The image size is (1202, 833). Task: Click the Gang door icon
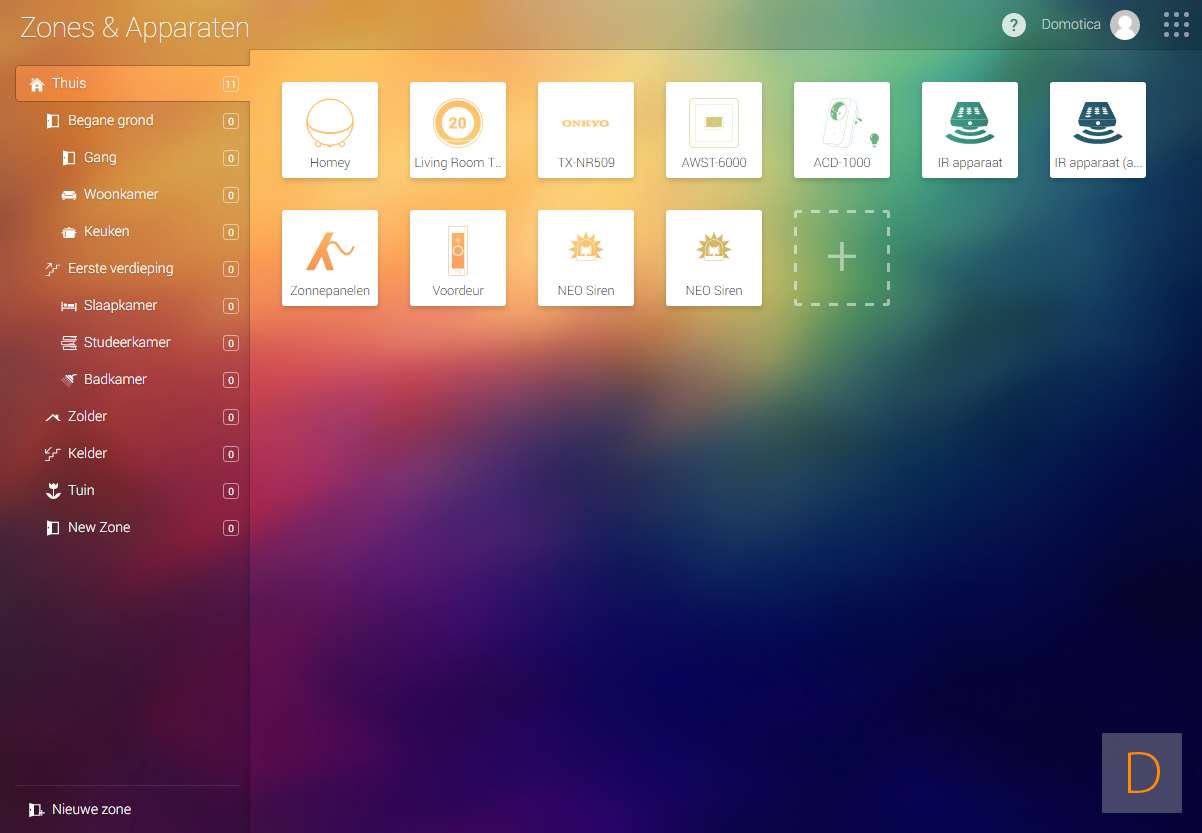coord(69,158)
